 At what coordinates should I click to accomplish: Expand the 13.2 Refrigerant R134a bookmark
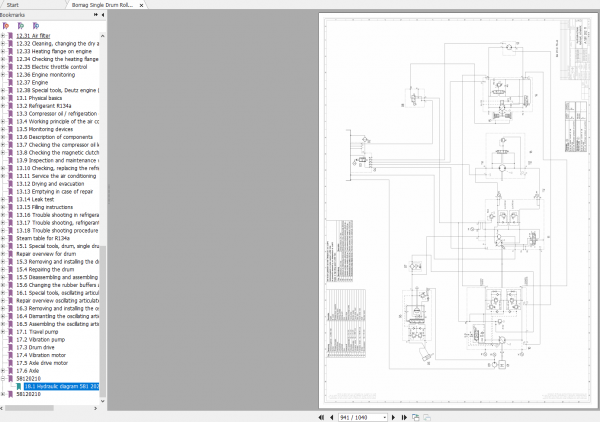[3, 106]
